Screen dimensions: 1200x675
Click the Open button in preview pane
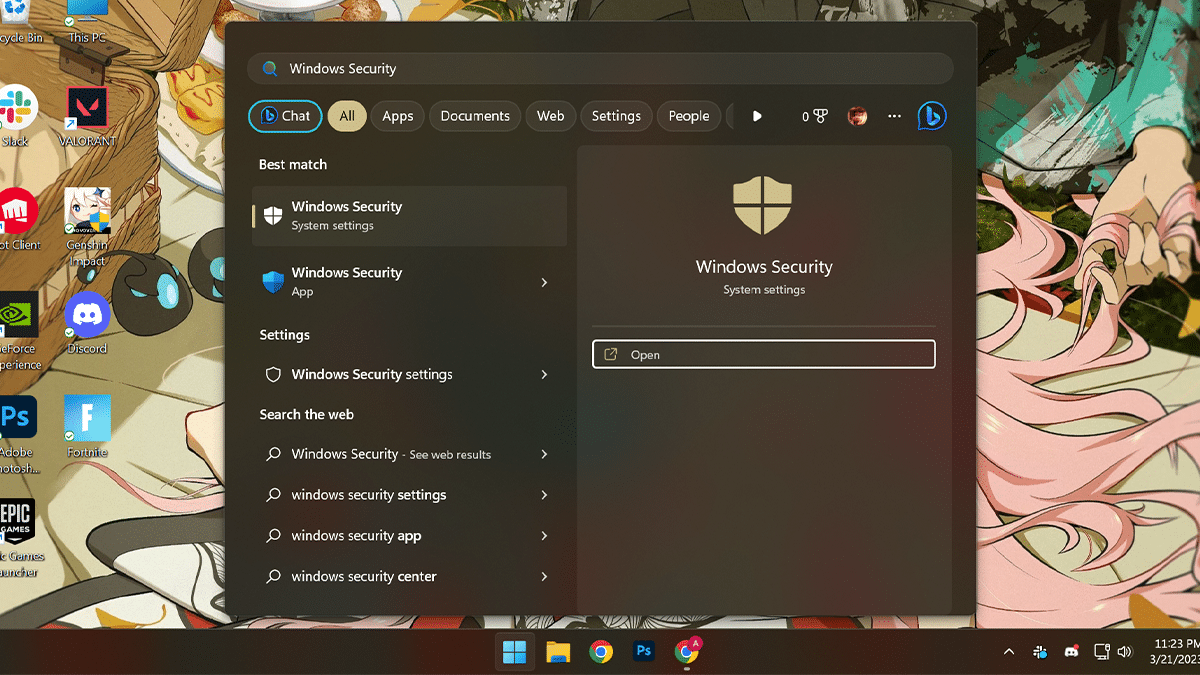764,355
